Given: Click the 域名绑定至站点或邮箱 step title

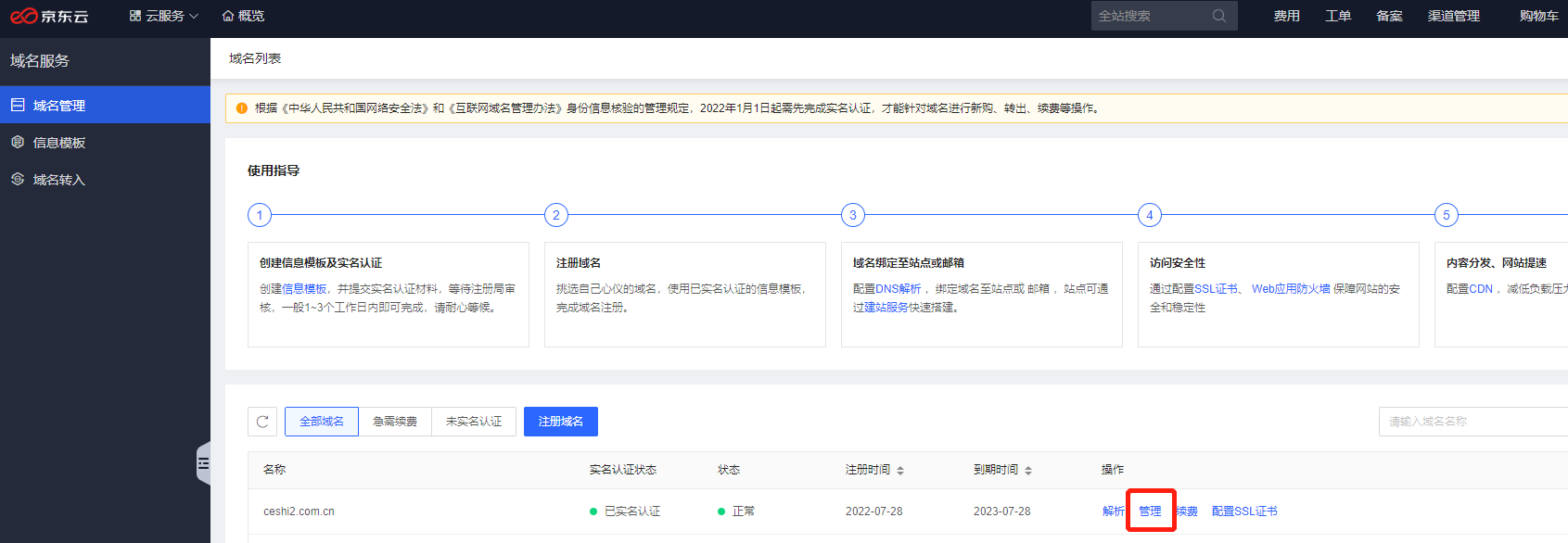Looking at the screenshot, I should 909,263.
